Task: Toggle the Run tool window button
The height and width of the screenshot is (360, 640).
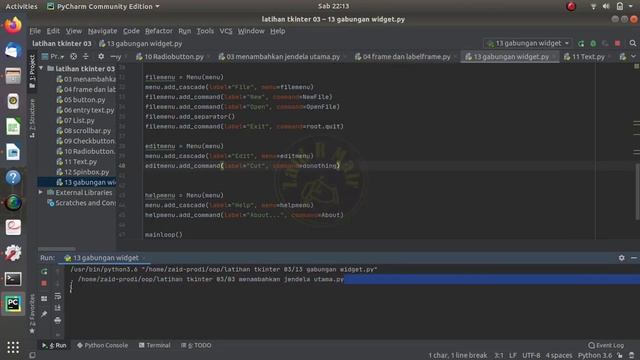Action: [x=54, y=345]
